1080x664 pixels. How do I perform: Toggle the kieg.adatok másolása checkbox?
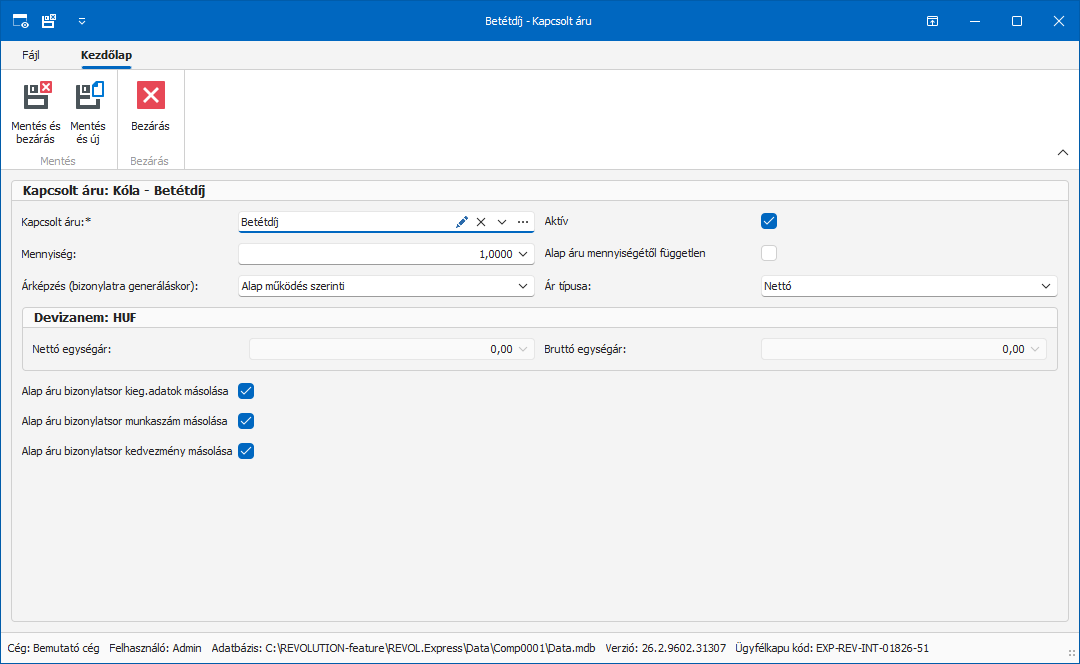tap(246, 391)
